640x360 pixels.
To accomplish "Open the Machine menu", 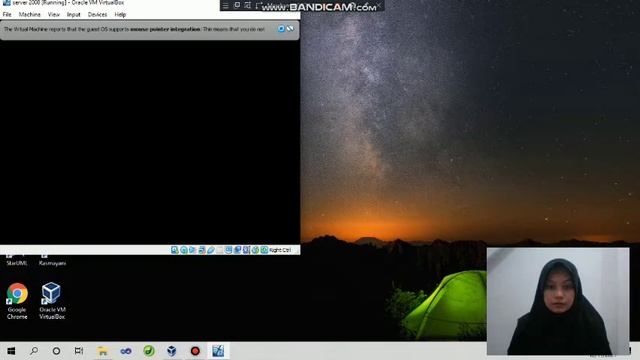I will 30,14.
